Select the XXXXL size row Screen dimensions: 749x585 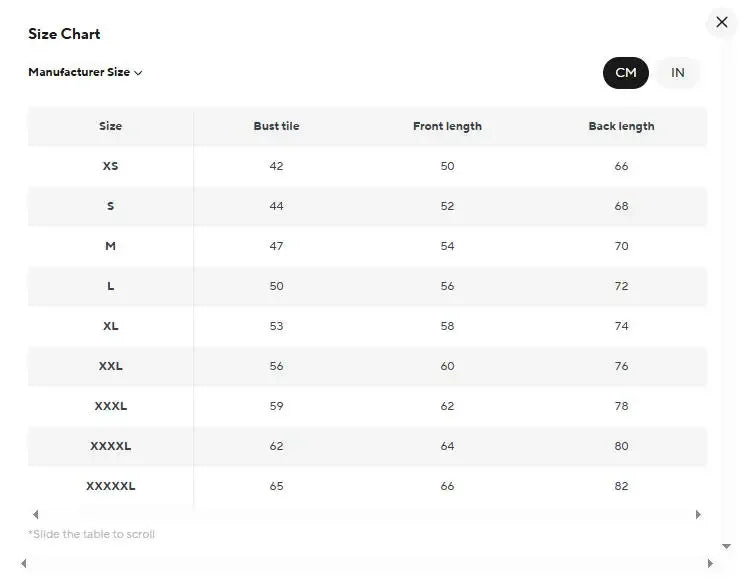coord(110,446)
